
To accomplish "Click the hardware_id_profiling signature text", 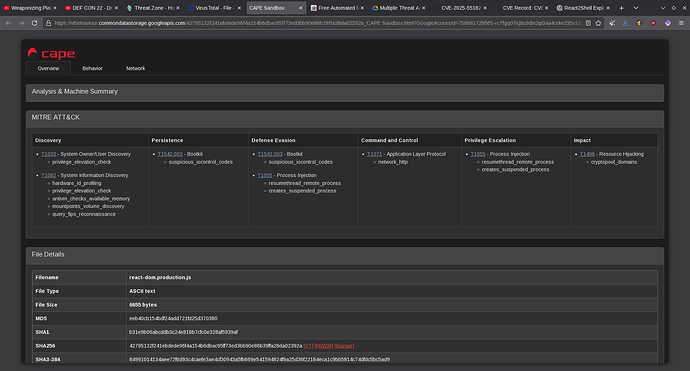I will pos(77,183).
